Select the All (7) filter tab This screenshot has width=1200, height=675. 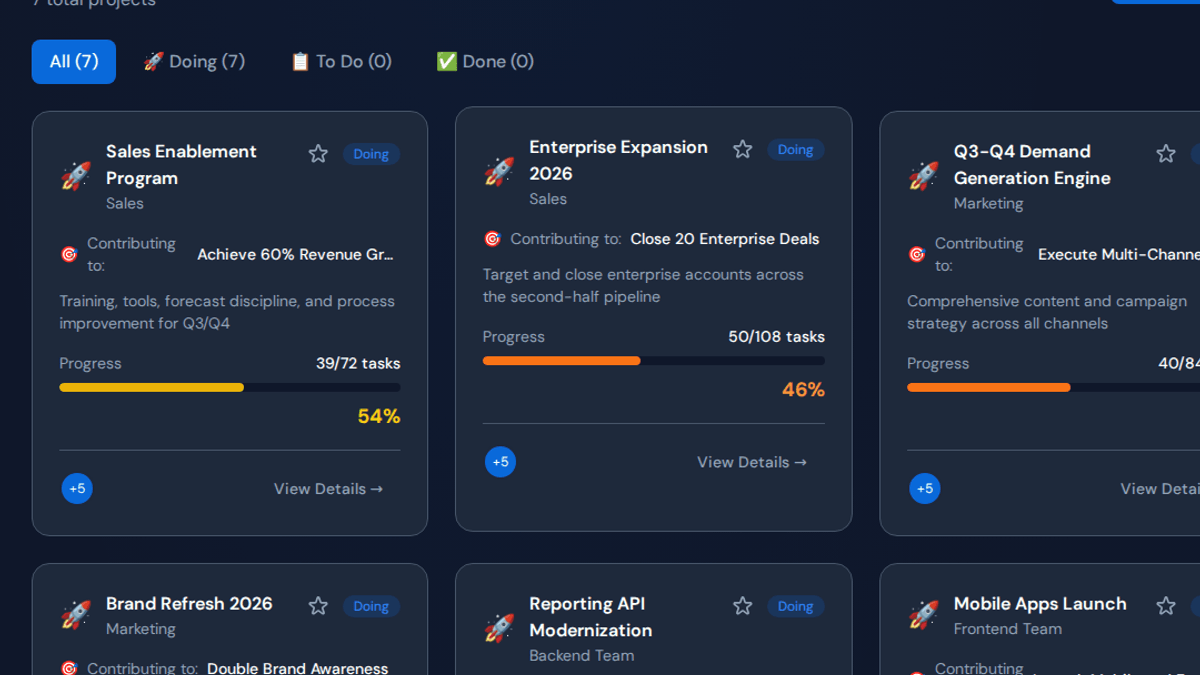pos(74,62)
